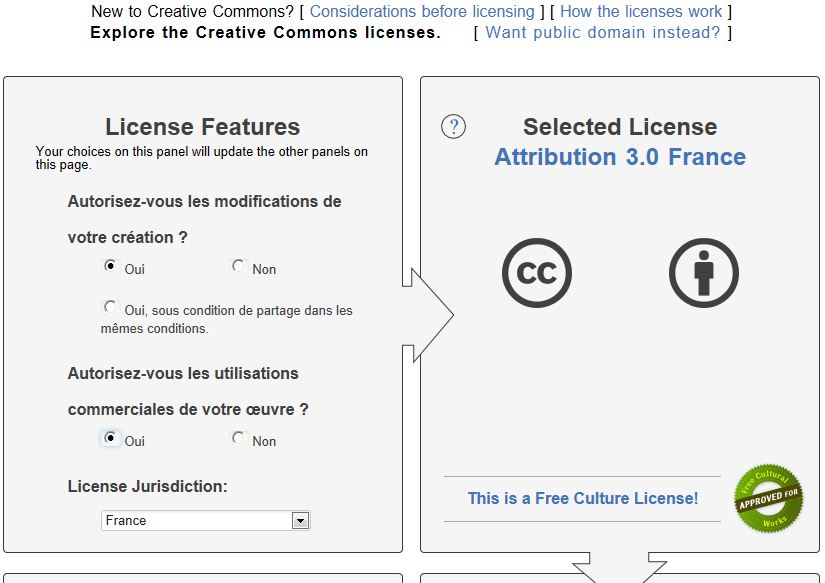825x583 pixels.
Task: Click the Attribution person icon
Action: (703, 273)
